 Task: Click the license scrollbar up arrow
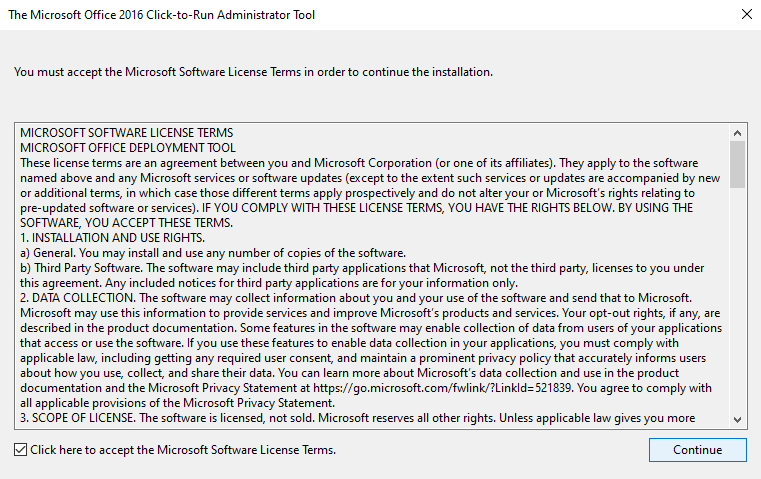[737, 133]
